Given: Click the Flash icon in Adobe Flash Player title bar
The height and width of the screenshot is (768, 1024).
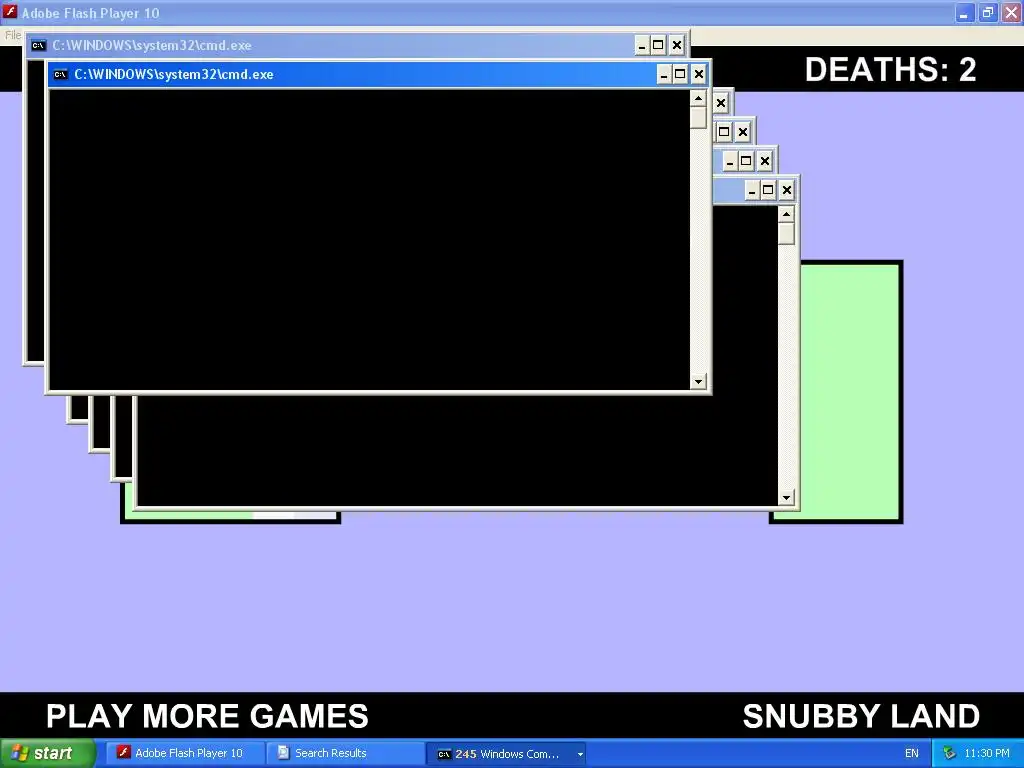Looking at the screenshot, I should pos(10,12).
